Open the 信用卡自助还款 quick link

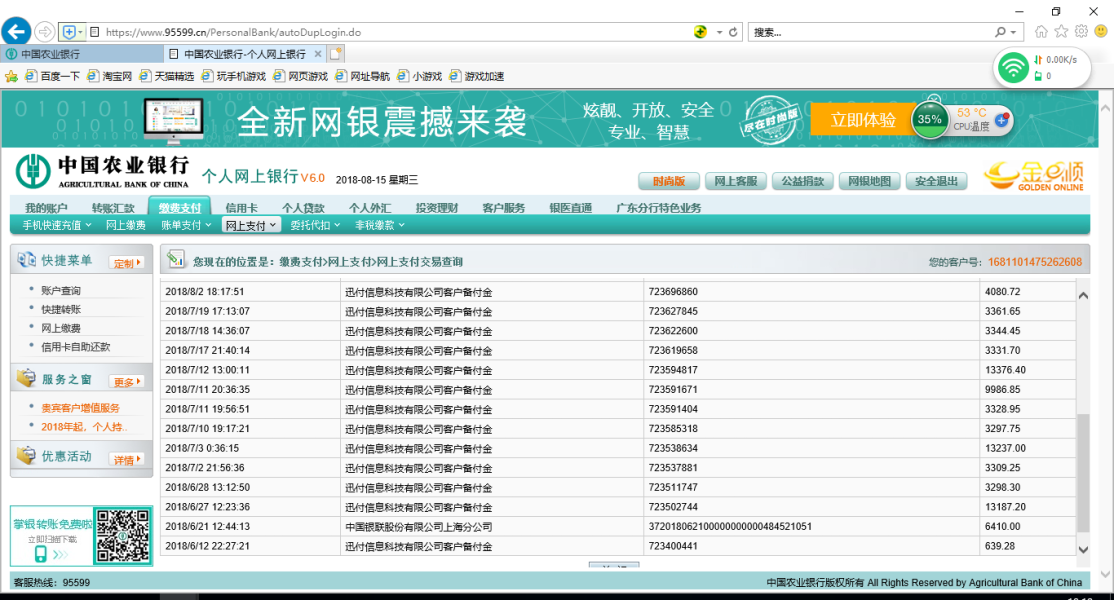(76, 347)
